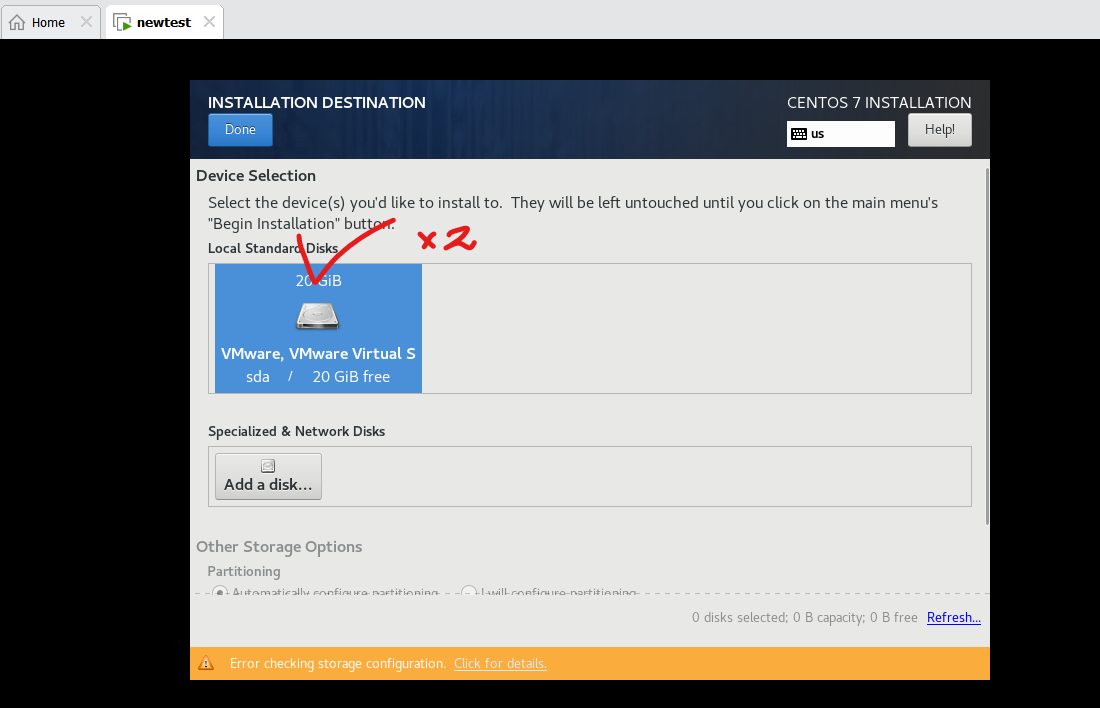Close the newtest tab
Screen dimensions: 1100x708
click(x=209, y=22)
